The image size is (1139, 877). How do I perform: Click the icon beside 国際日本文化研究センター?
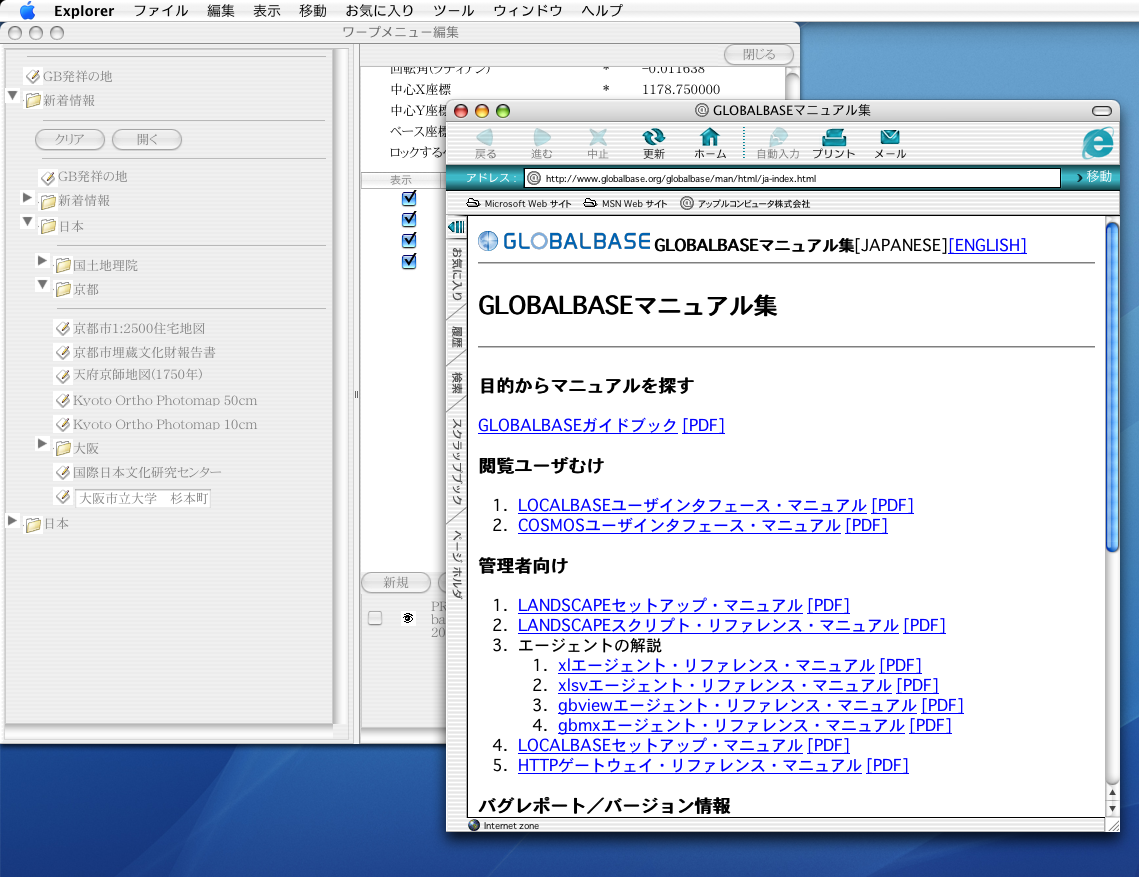(x=63, y=472)
